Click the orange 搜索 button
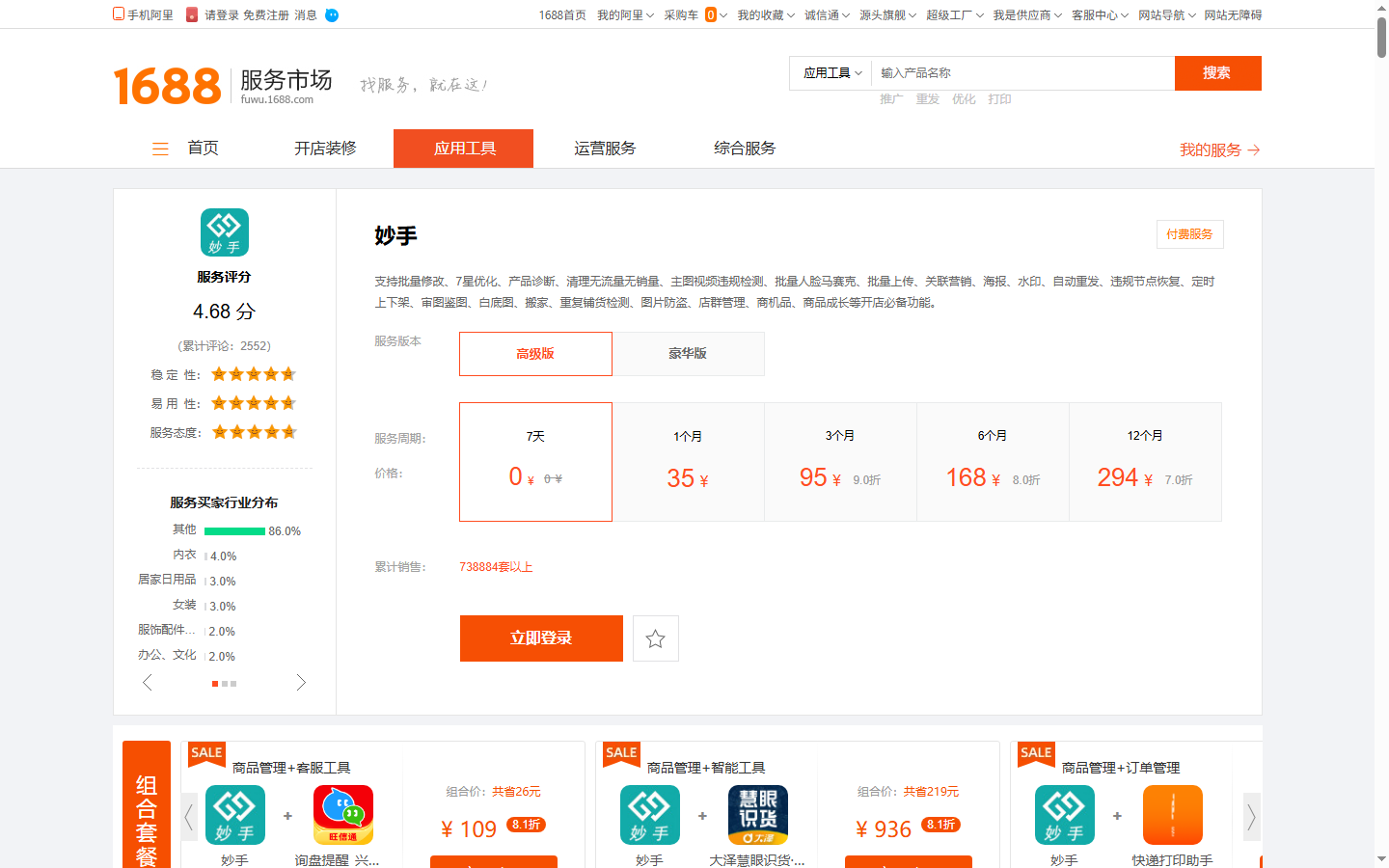 point(1217,73)
